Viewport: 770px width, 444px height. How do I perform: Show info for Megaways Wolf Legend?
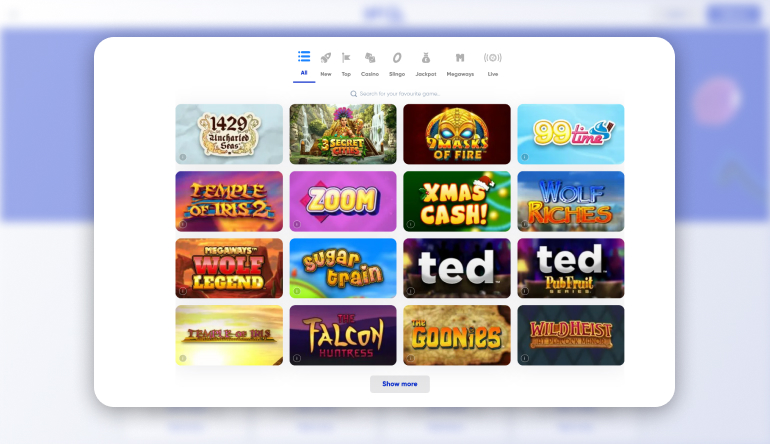click(x=183, y=291)
